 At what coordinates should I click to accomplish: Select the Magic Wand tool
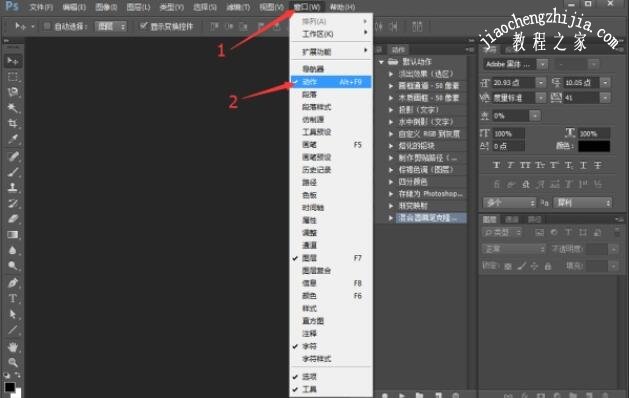point(13,108)
